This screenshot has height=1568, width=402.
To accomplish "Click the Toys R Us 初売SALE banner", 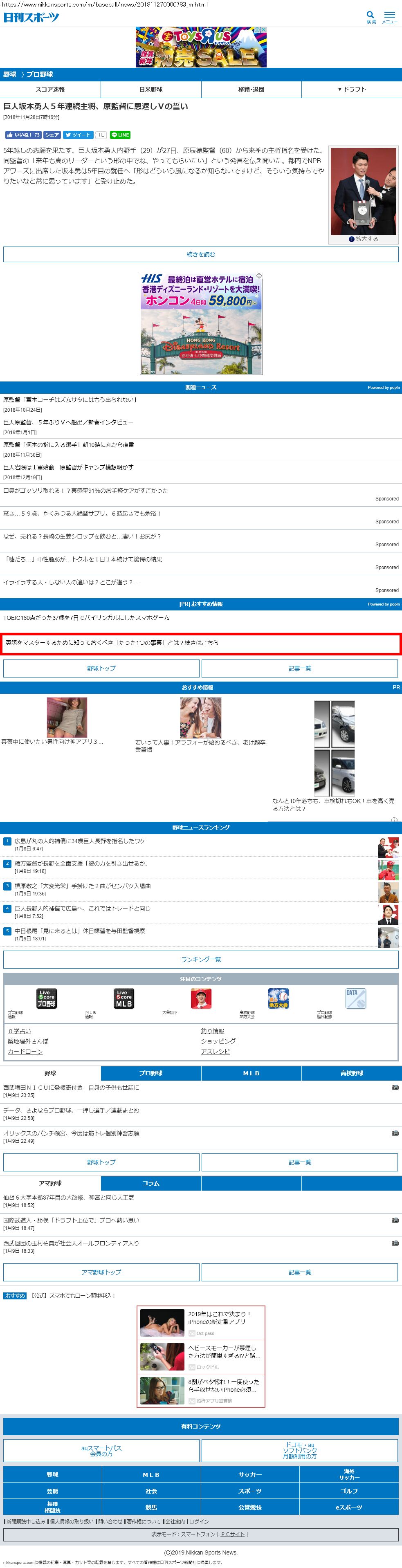I will coord(201,47).
